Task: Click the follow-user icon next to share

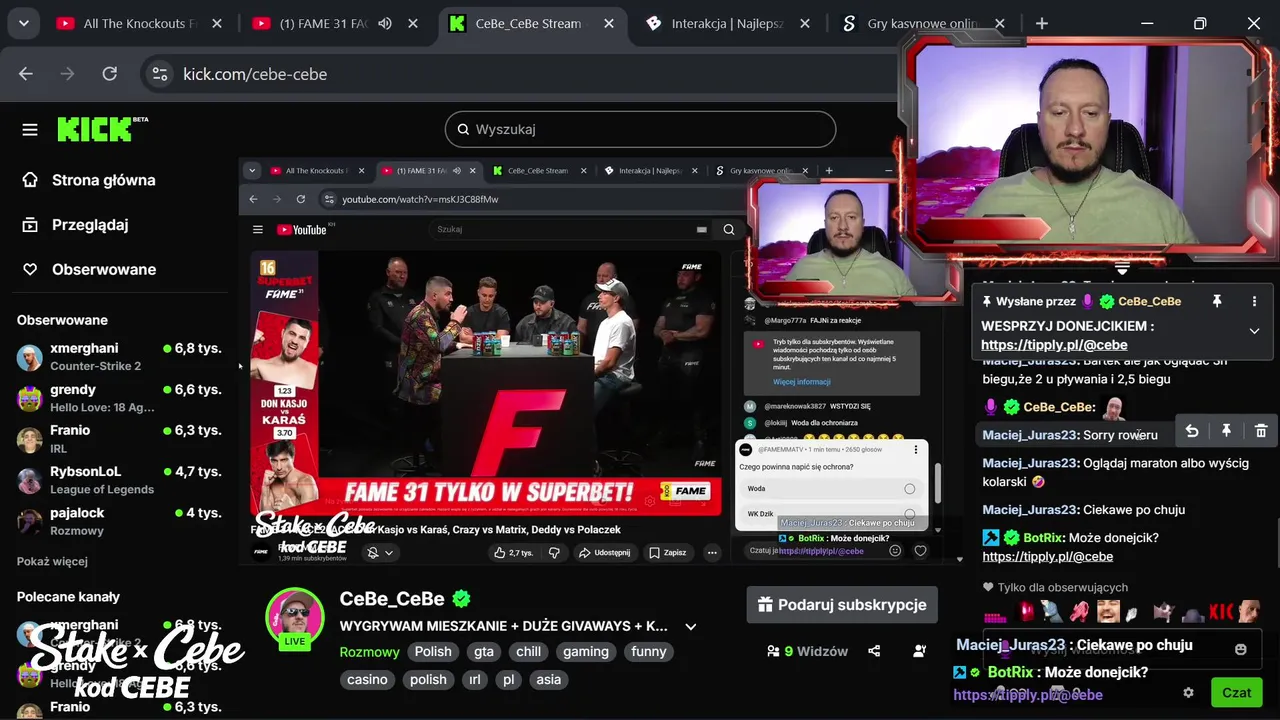Action: [919, 651]
